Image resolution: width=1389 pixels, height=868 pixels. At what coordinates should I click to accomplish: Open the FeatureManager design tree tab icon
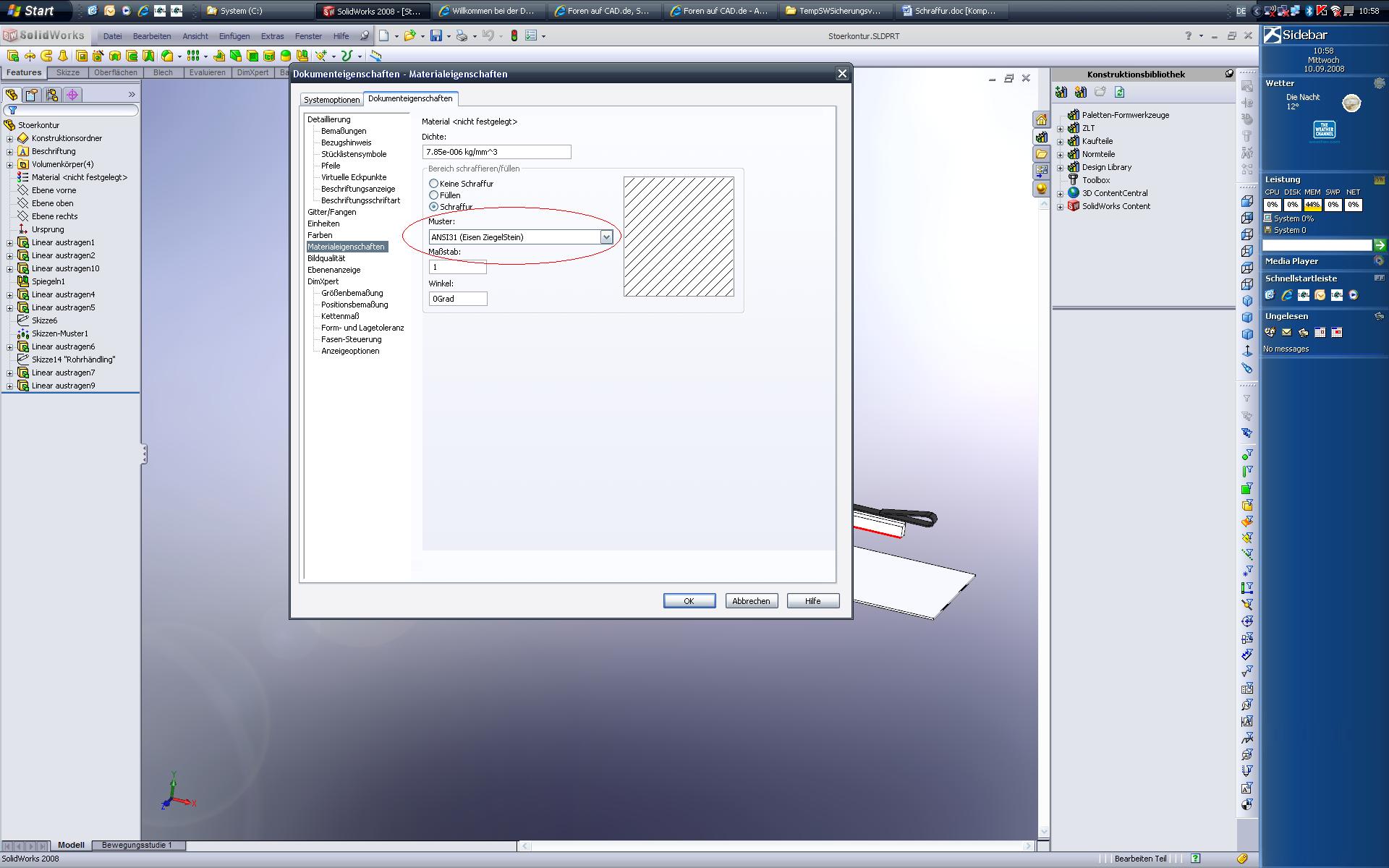(12, 95)
